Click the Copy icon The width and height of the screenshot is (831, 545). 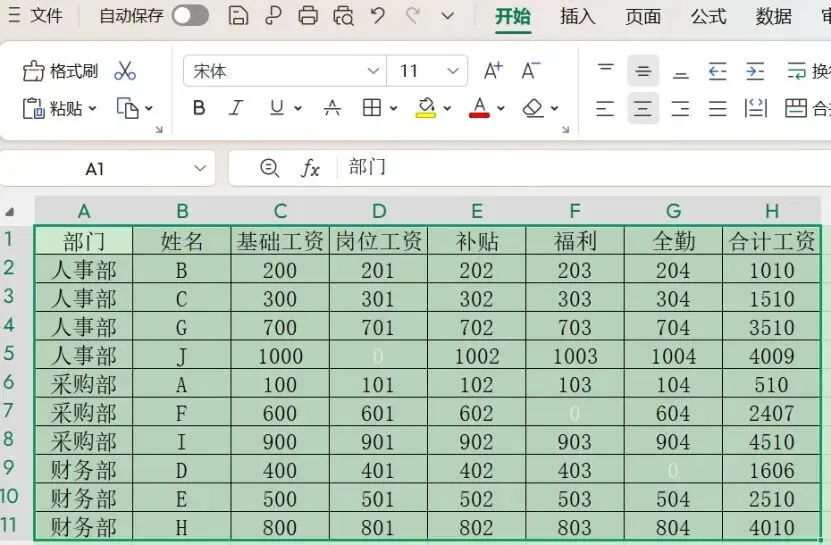[x=128, y=108]
